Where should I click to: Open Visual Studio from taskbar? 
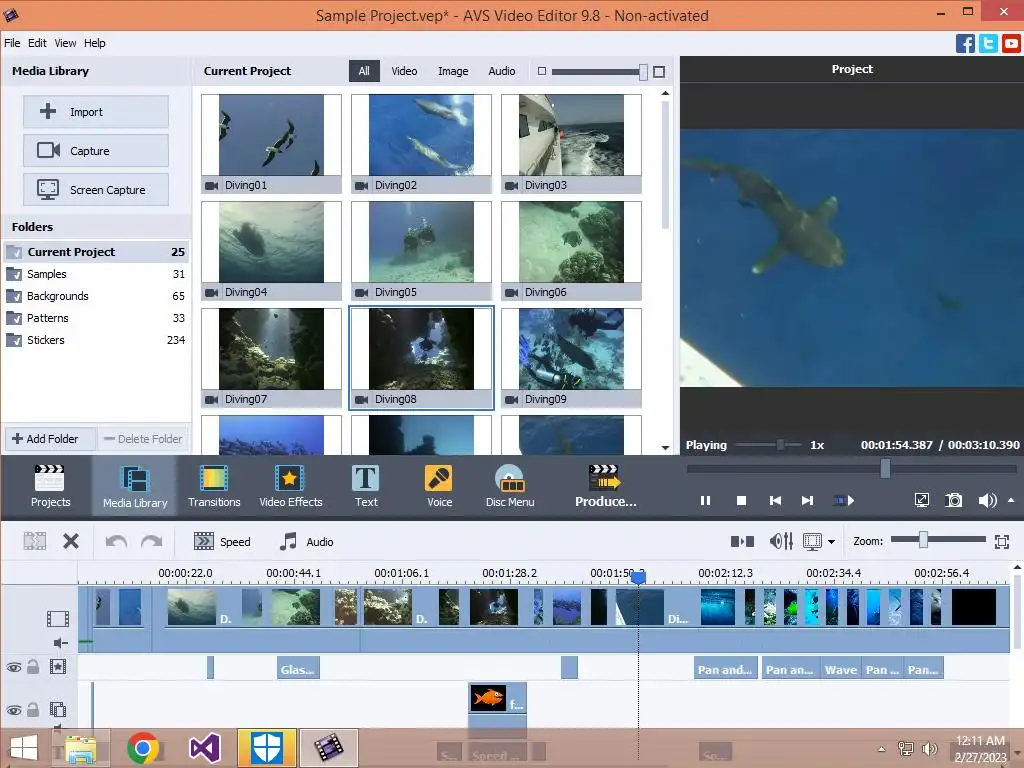click(204, 748)
